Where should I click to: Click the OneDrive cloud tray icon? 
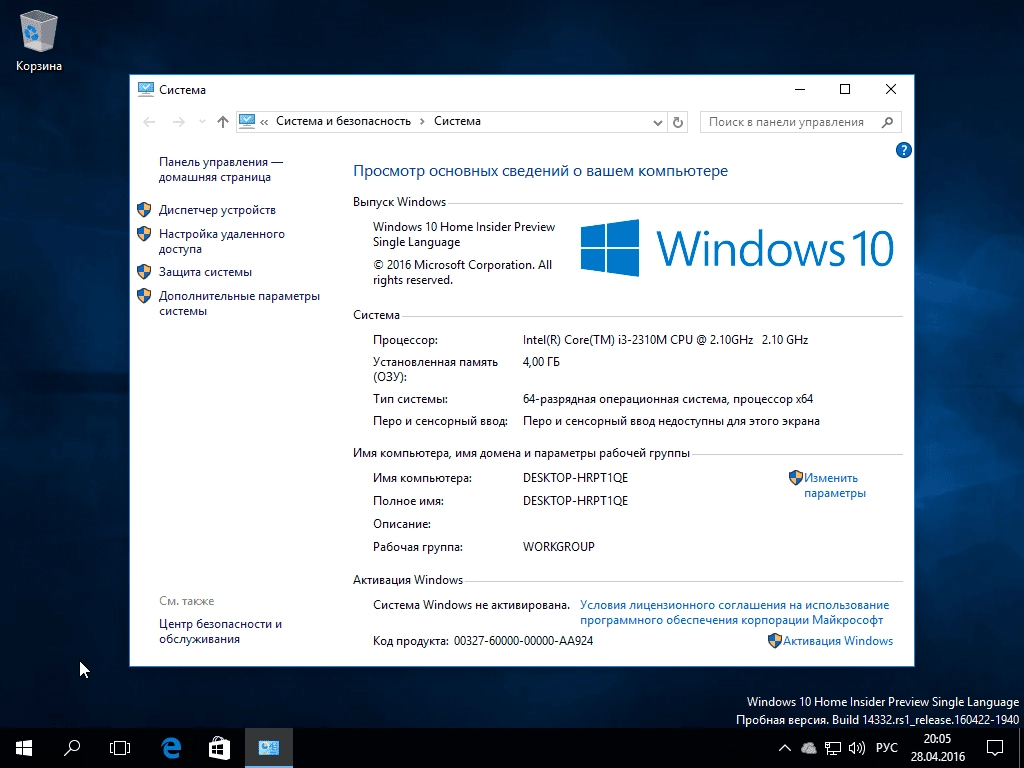808,748
